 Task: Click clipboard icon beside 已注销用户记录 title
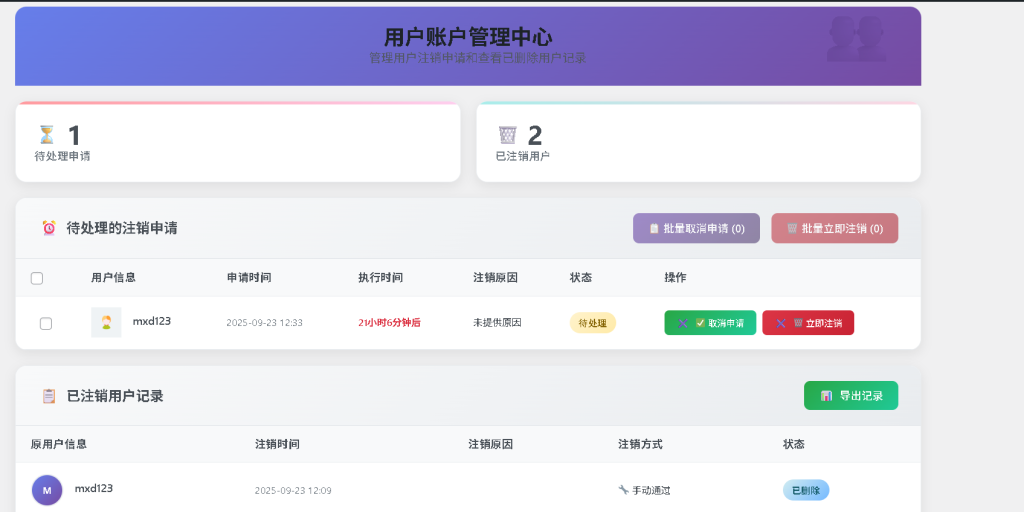[x=49, y=396]
